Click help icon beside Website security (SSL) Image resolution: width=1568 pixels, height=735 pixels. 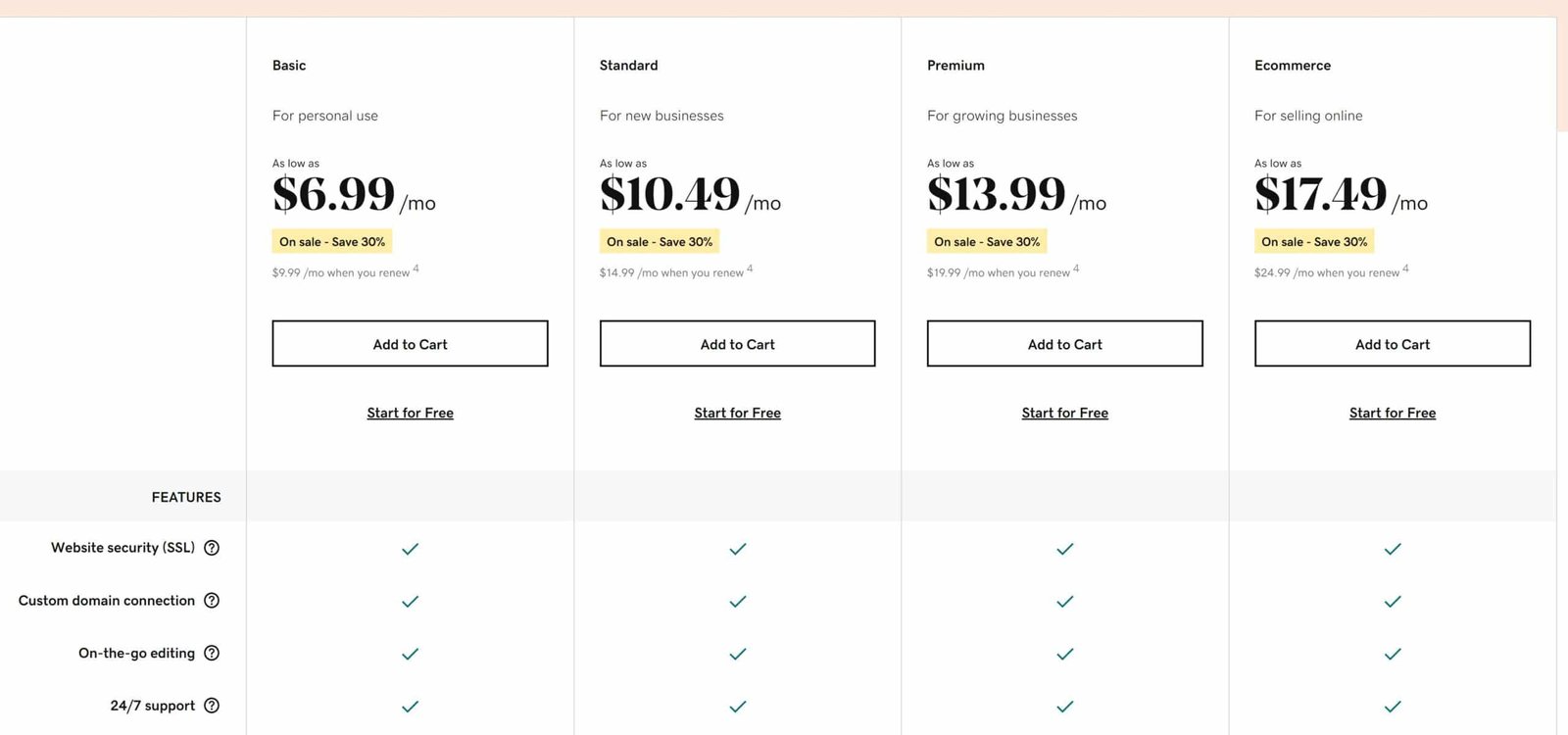[212, 548]
